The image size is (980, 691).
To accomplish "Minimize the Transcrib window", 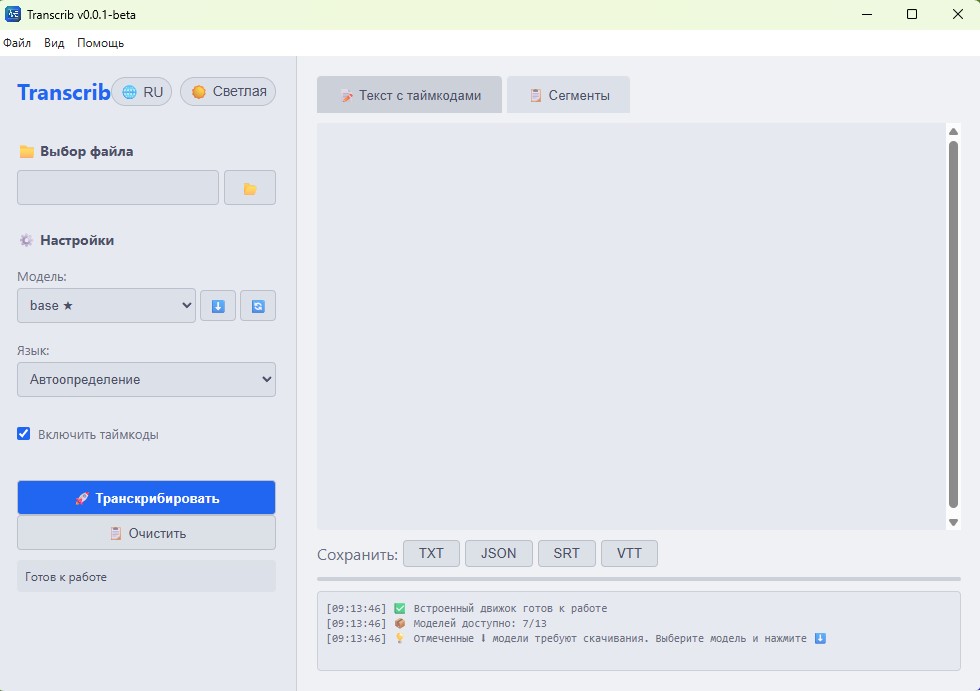I will (x=867, y=14).
